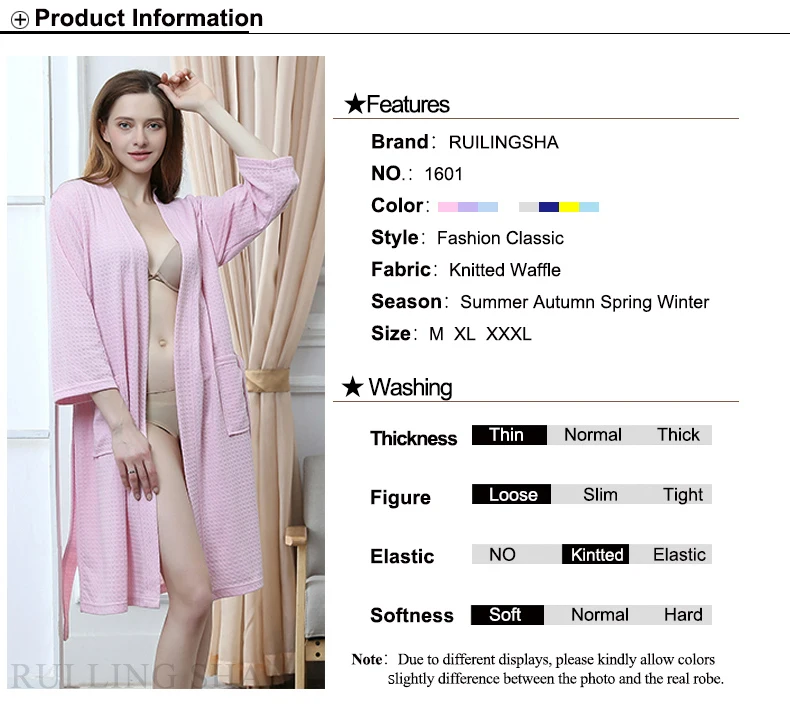Viewport: 790px width, 706px height.
Task: Click the Product Information heading
Action: [149, 18]
